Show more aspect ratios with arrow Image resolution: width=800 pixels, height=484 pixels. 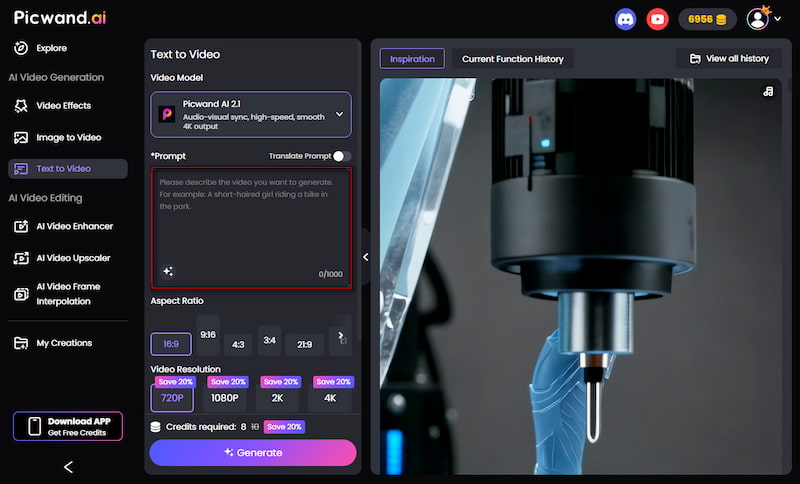point(341,337)
